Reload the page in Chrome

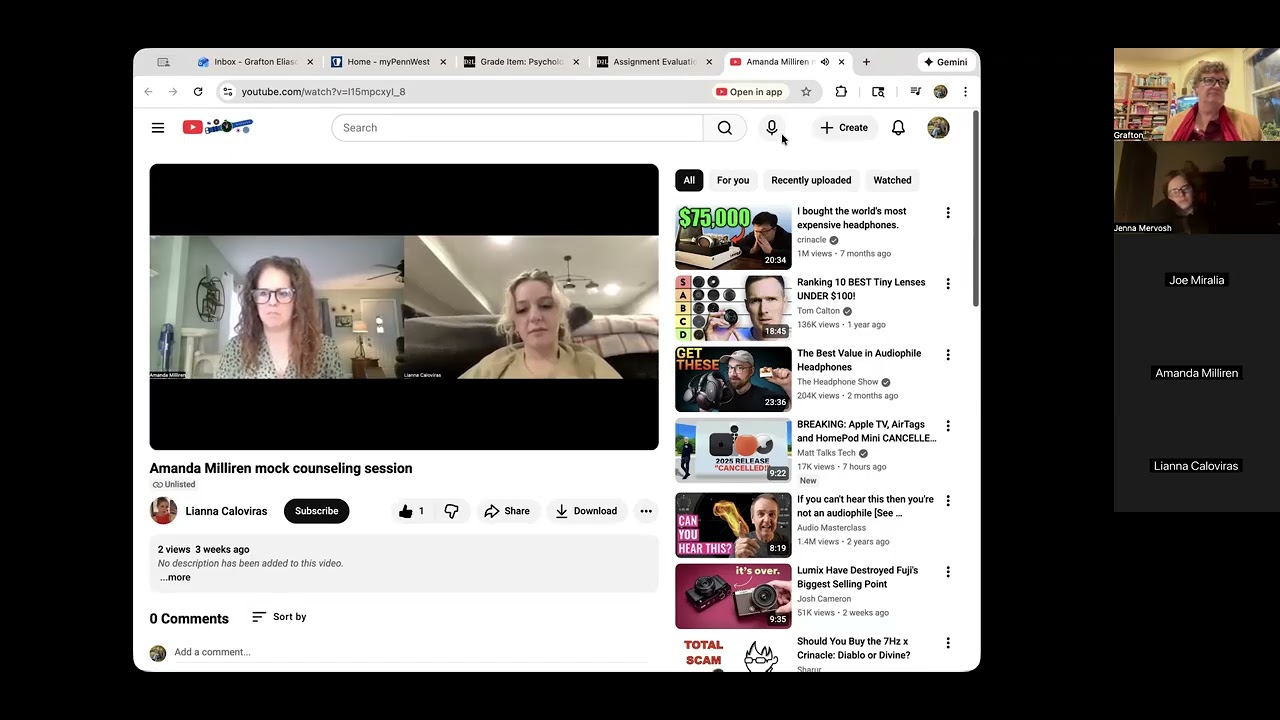(198, 92)
